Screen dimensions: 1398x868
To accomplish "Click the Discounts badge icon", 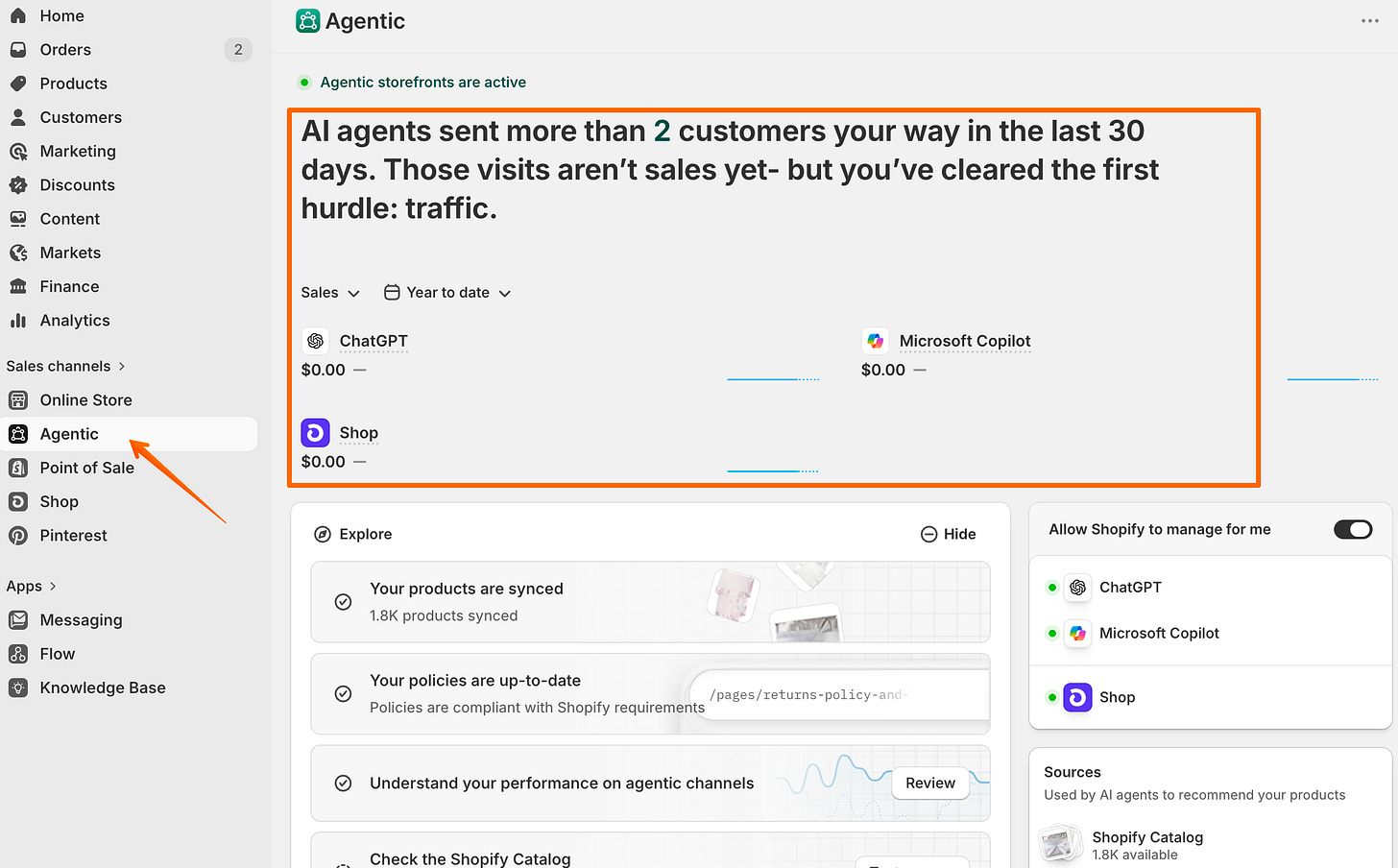I will click(x=18, y=185).
